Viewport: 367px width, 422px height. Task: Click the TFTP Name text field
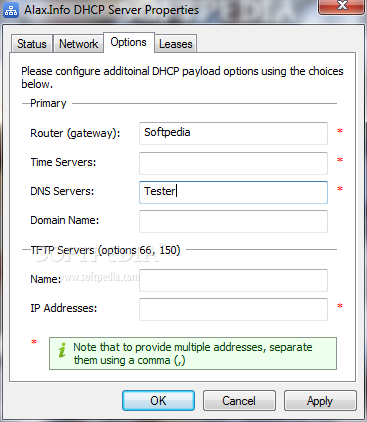coord(233,280)
